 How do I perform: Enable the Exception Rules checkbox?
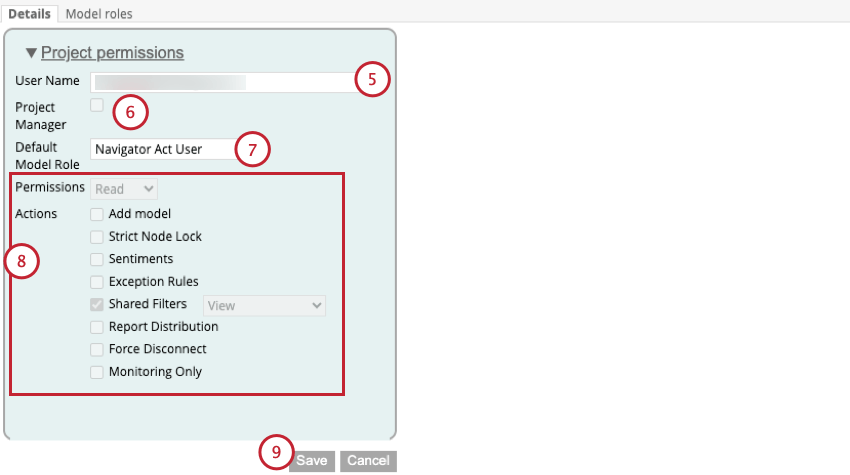(x=96, y=282)
